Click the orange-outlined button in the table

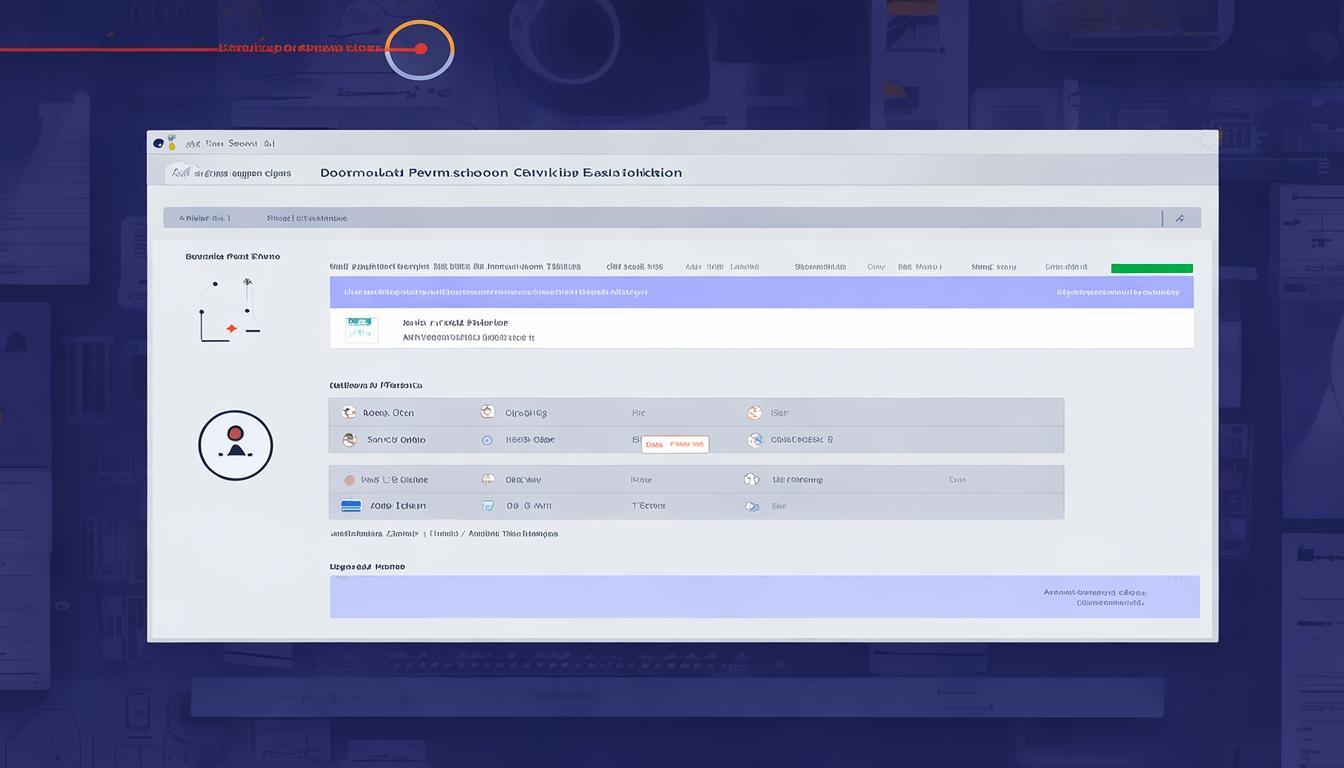(x=675, y=444)
